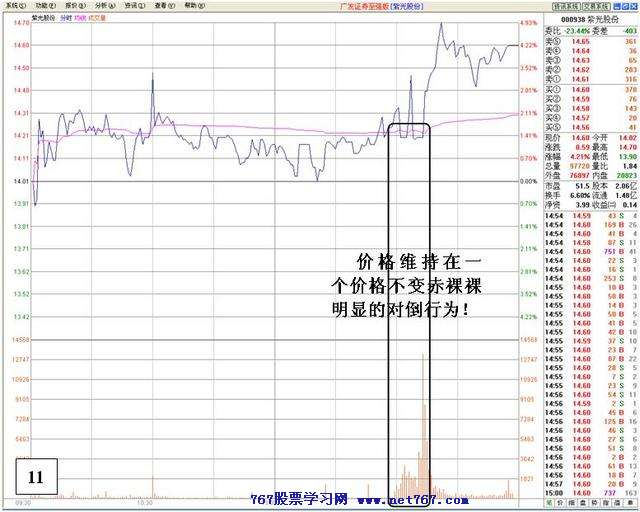Screen dimensions: 640x512
Task: Click the 均线 label in chart legend
Action: point(80,17)
